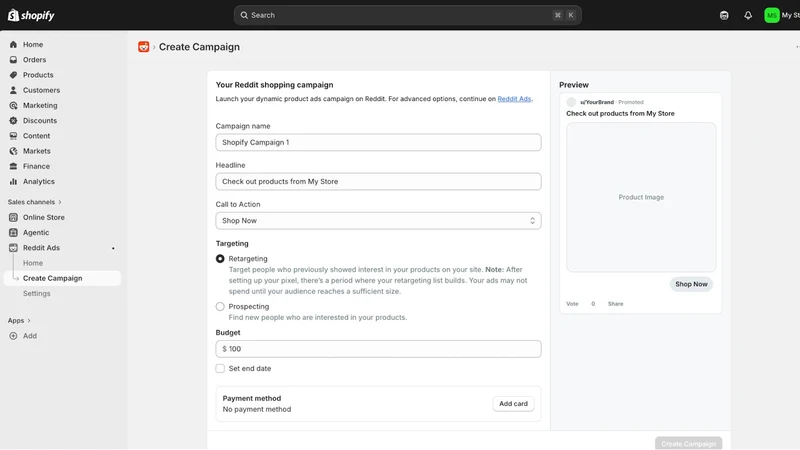Click the MS store avatar

[x=772, y=15]
